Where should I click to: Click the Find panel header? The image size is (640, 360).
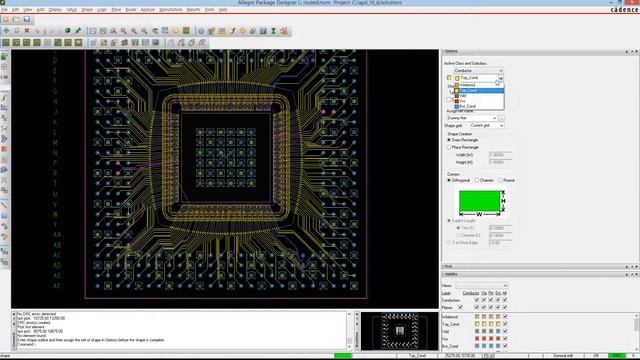coord(540,266)
